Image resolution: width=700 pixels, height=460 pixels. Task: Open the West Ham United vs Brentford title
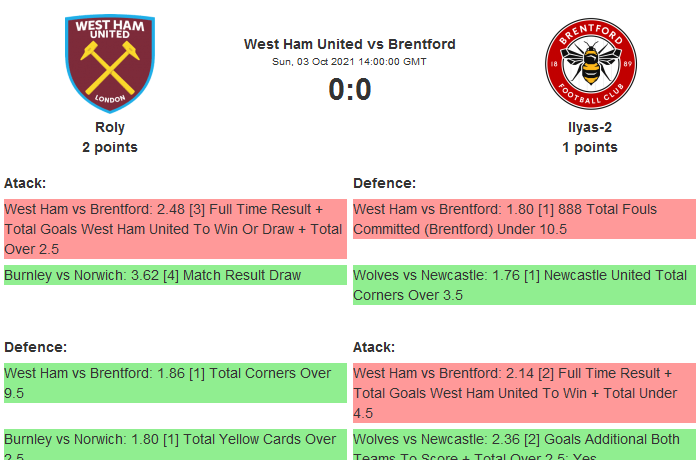point(349,44)
